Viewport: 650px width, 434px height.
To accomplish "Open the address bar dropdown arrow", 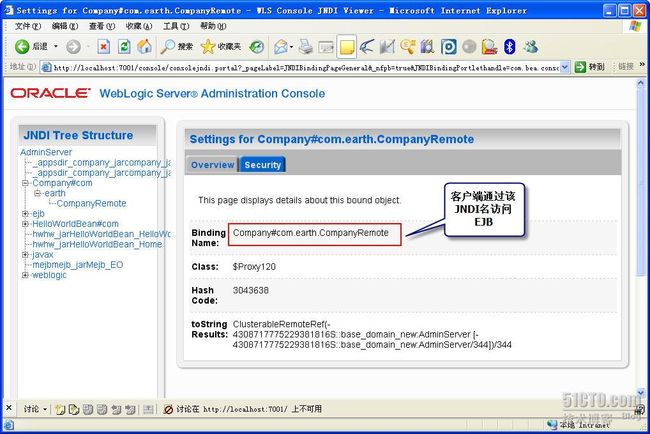I will point(565,67).
